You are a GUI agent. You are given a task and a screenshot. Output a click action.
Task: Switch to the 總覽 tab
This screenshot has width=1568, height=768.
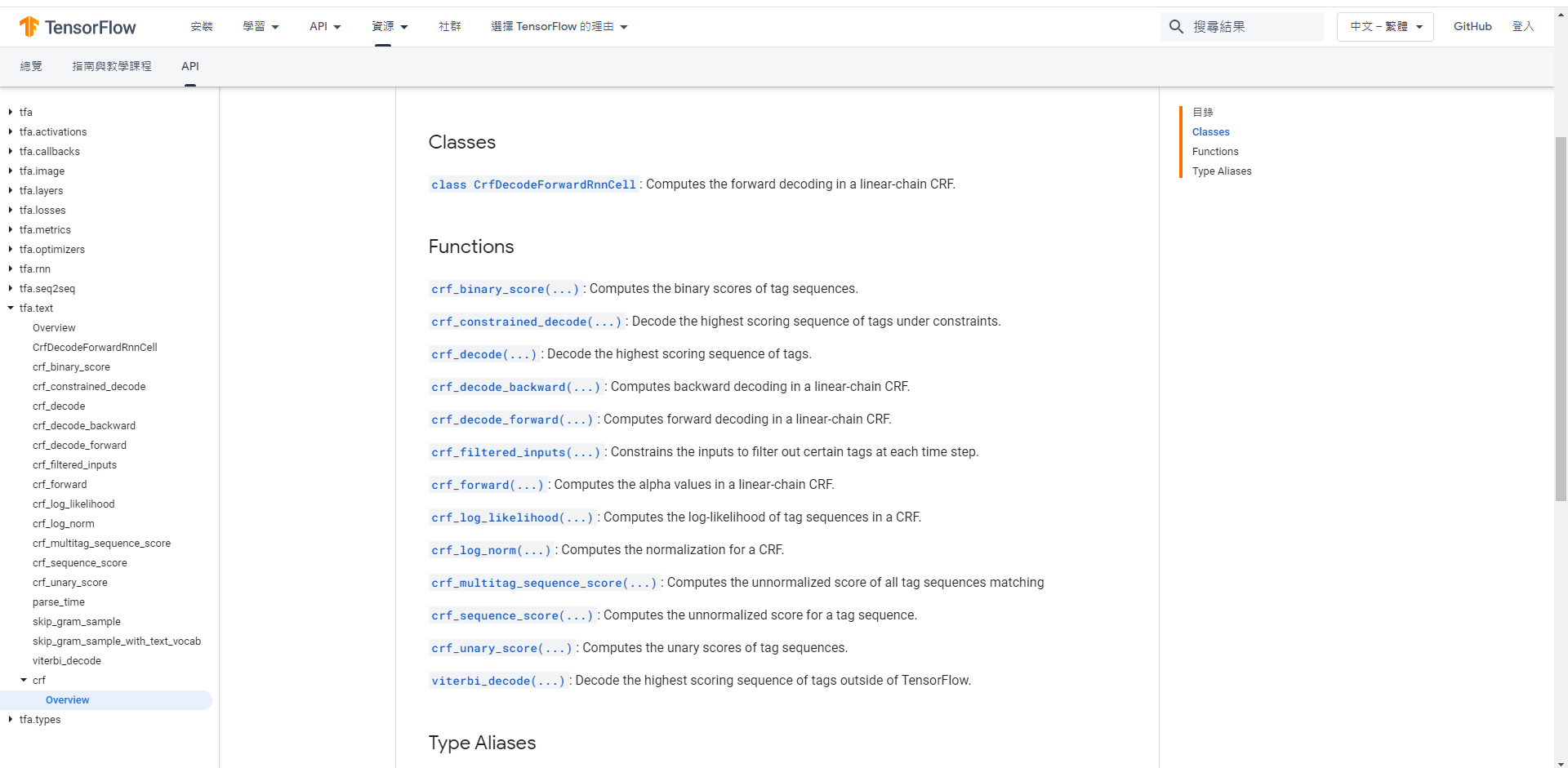(x=31, y=66)
